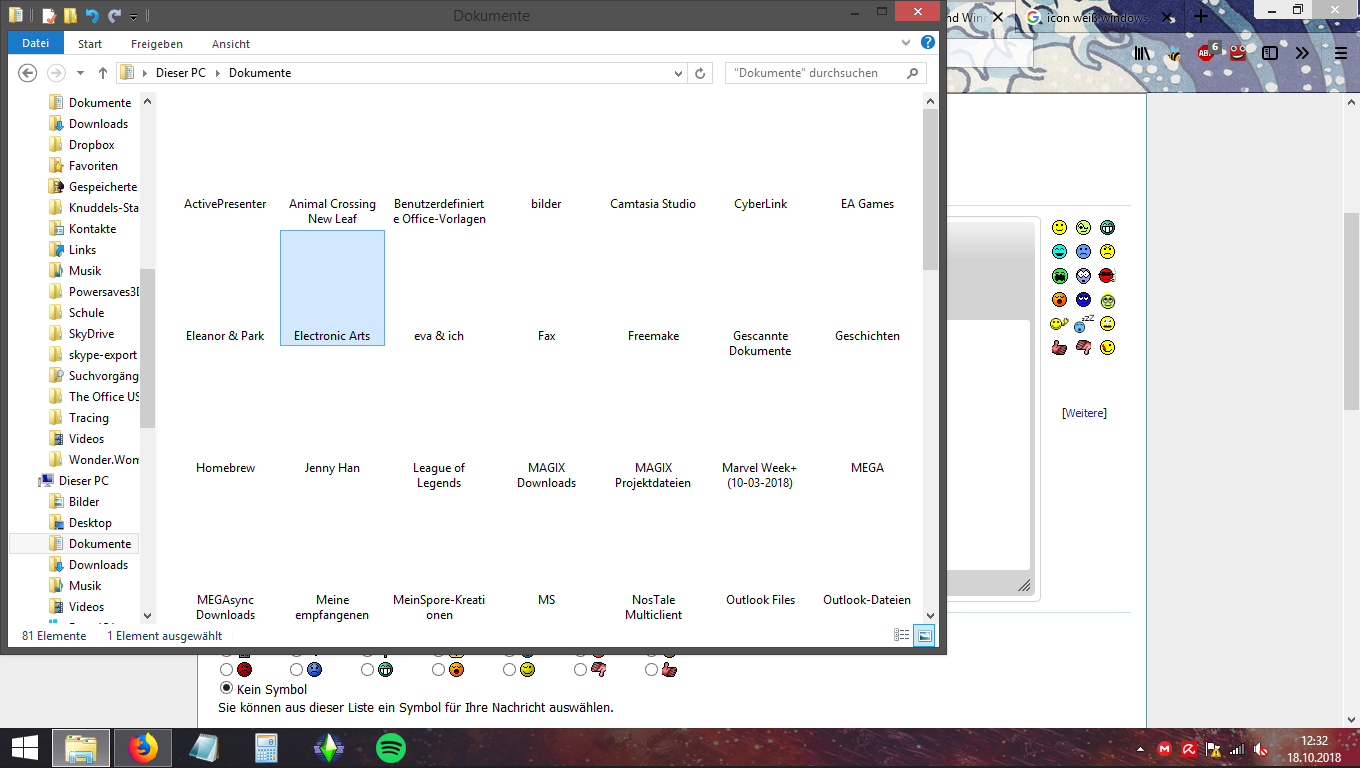
Task: Click the navigation pane scrollbar thumb
Action: (x=148, y=348)
